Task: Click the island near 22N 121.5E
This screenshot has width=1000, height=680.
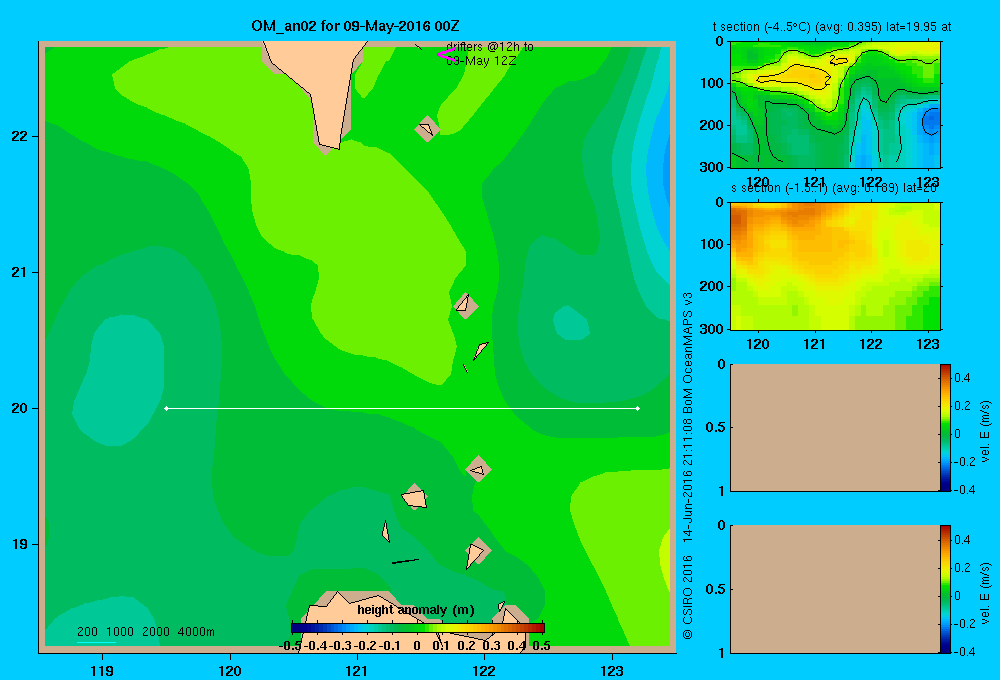Action: coord(427,129)
